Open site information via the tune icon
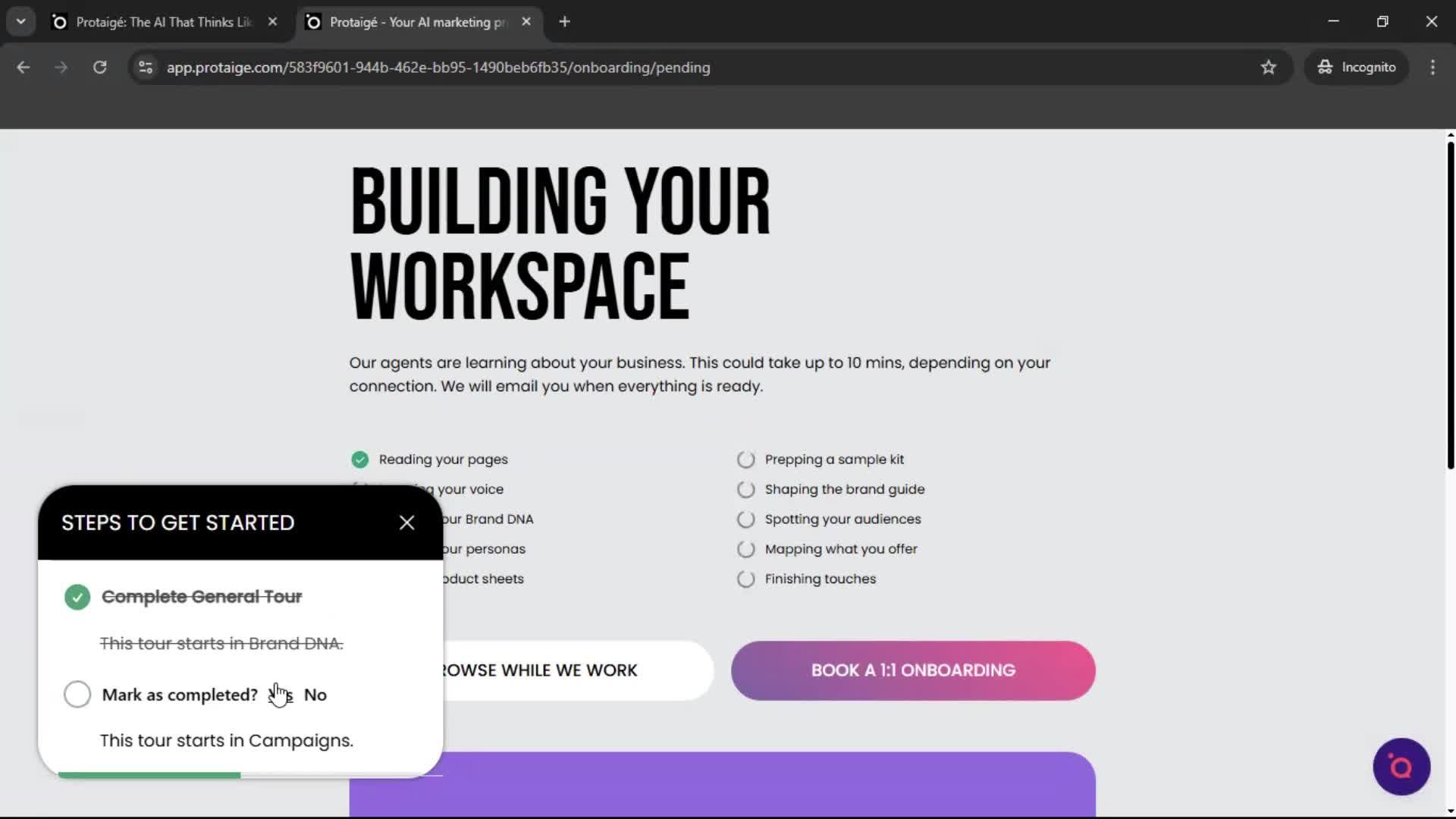 [145, 67]
